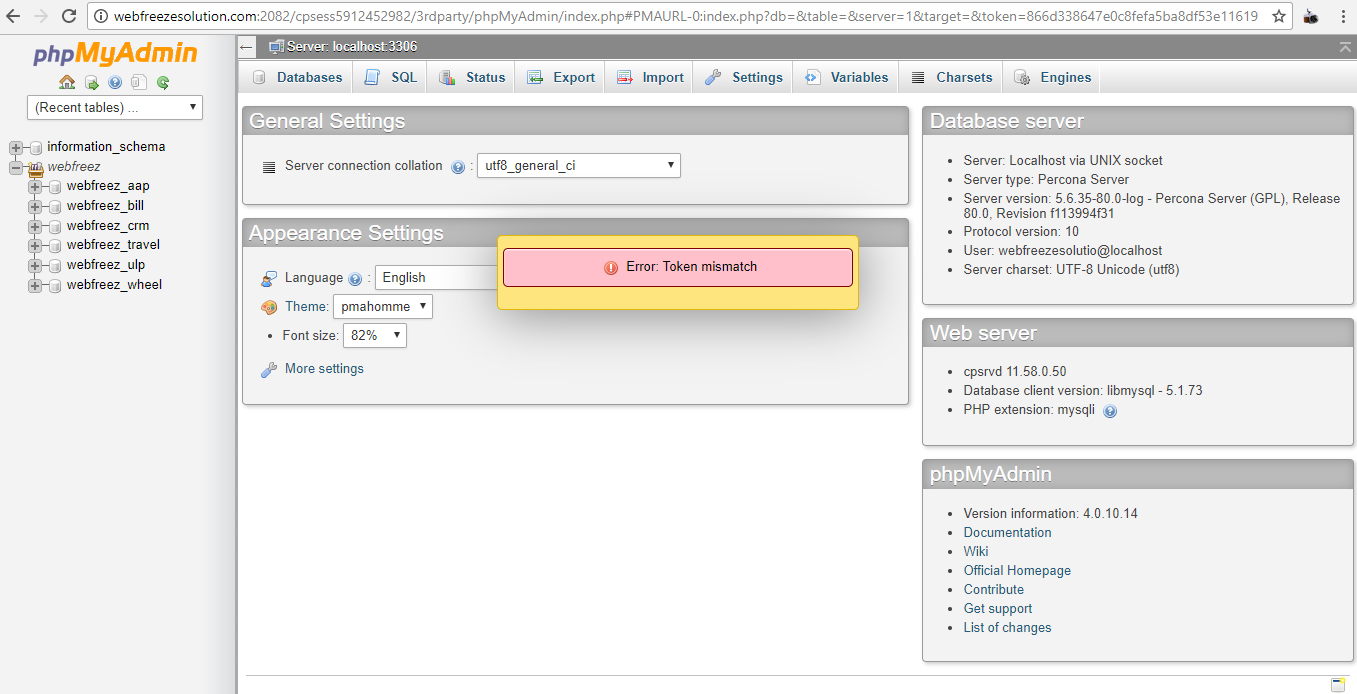The width and height of the screenshot is (1357, 694).
Task: Click the log out icon under the logo
Action: tap(91, 83)
